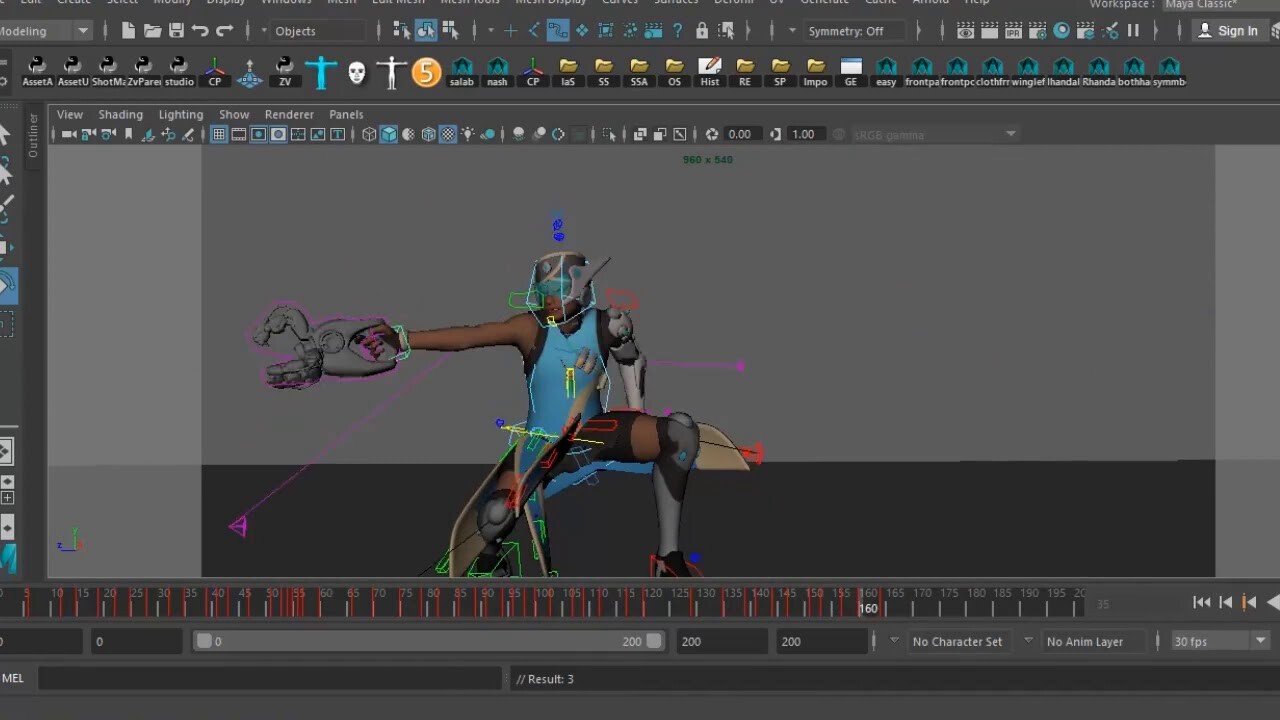Turn on the default lighting bulb icon
Image resolution: width=1280 pixels, height=720 pixels.
468,134
